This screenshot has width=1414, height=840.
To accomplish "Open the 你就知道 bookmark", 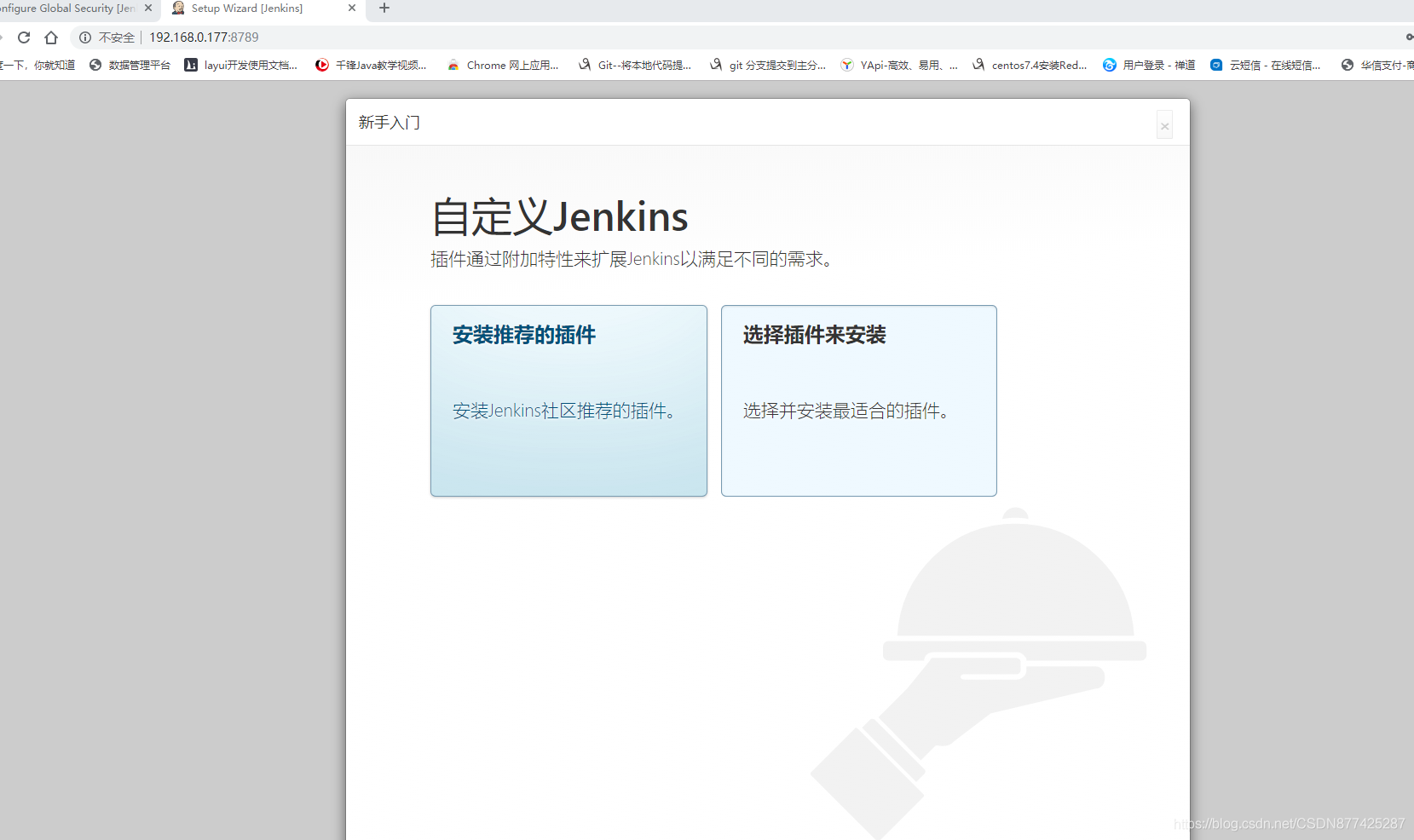I will coord(38,66).
